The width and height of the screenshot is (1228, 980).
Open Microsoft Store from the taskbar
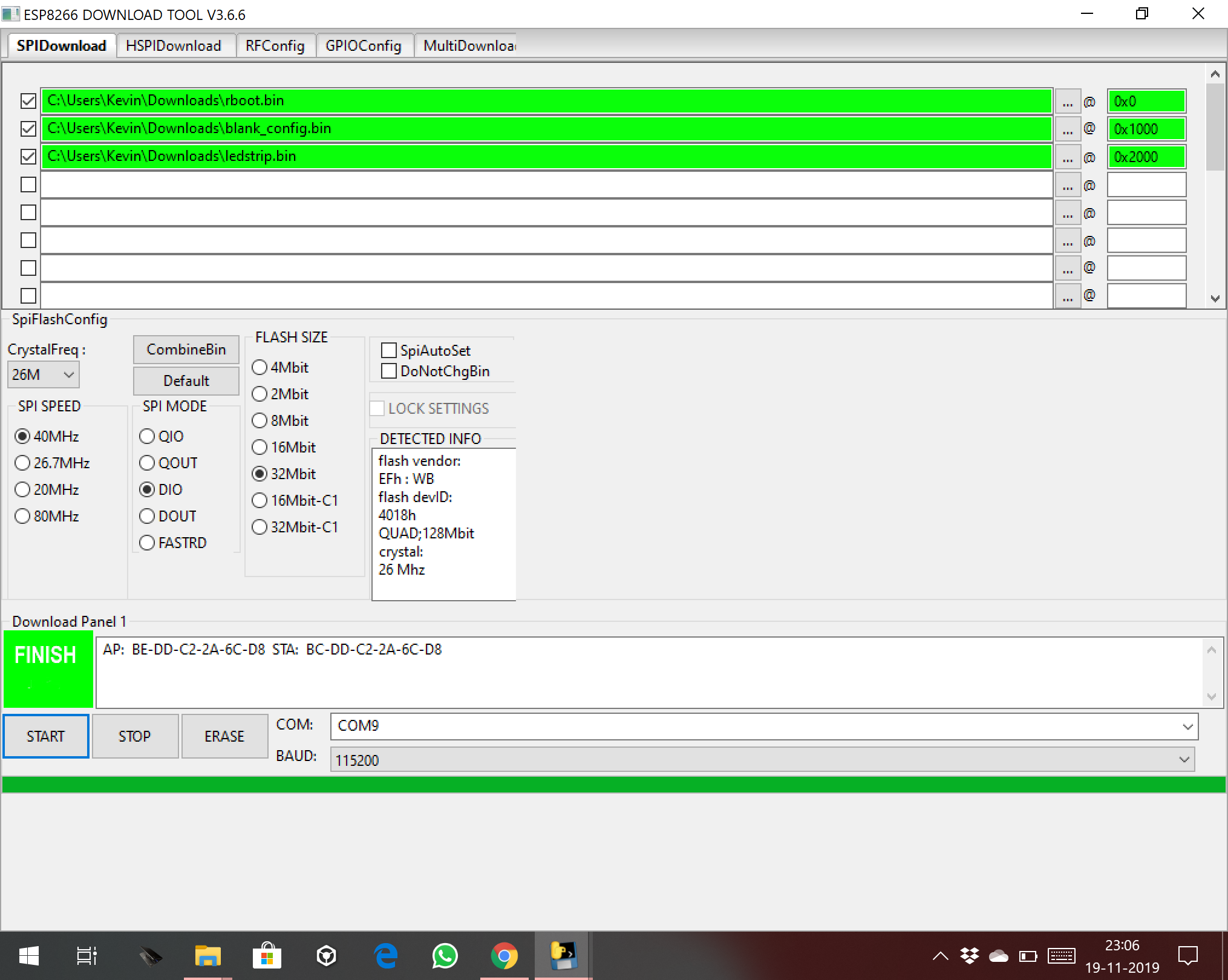pos(267,956)
